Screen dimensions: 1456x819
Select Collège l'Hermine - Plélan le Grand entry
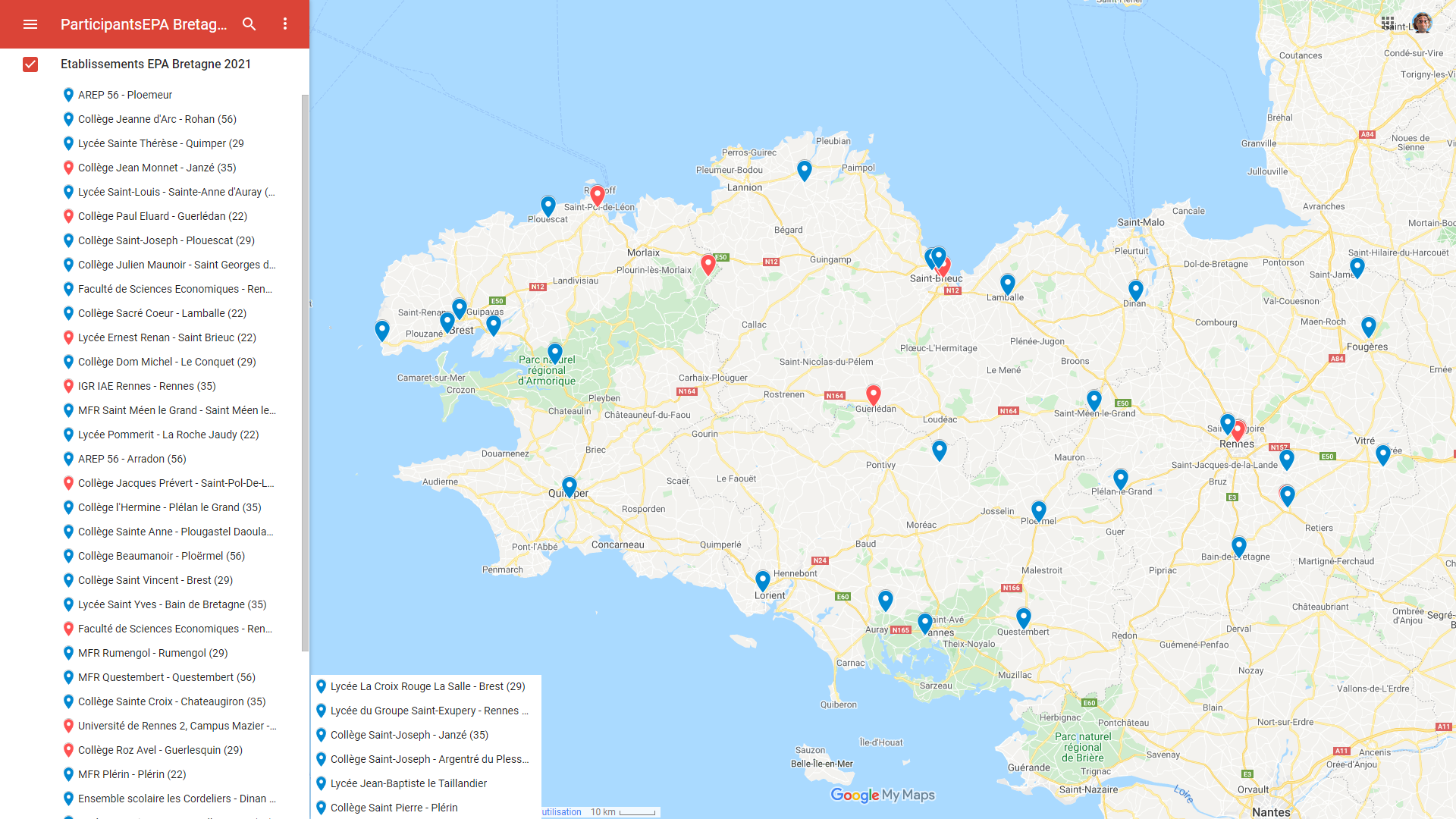pos(169,507)
